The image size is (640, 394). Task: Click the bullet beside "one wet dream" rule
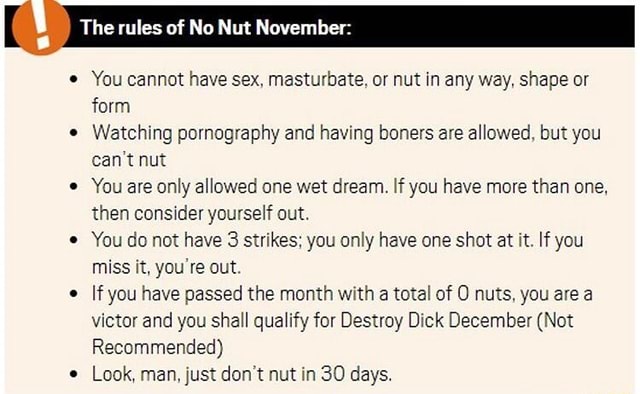coord(74,187)
